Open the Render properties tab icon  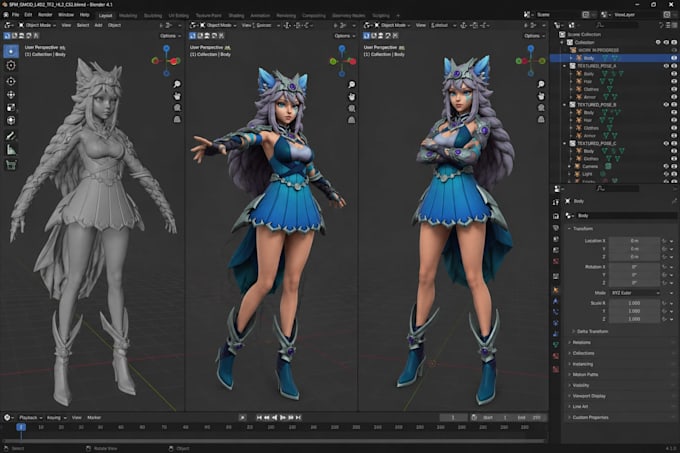coord(556,216)
